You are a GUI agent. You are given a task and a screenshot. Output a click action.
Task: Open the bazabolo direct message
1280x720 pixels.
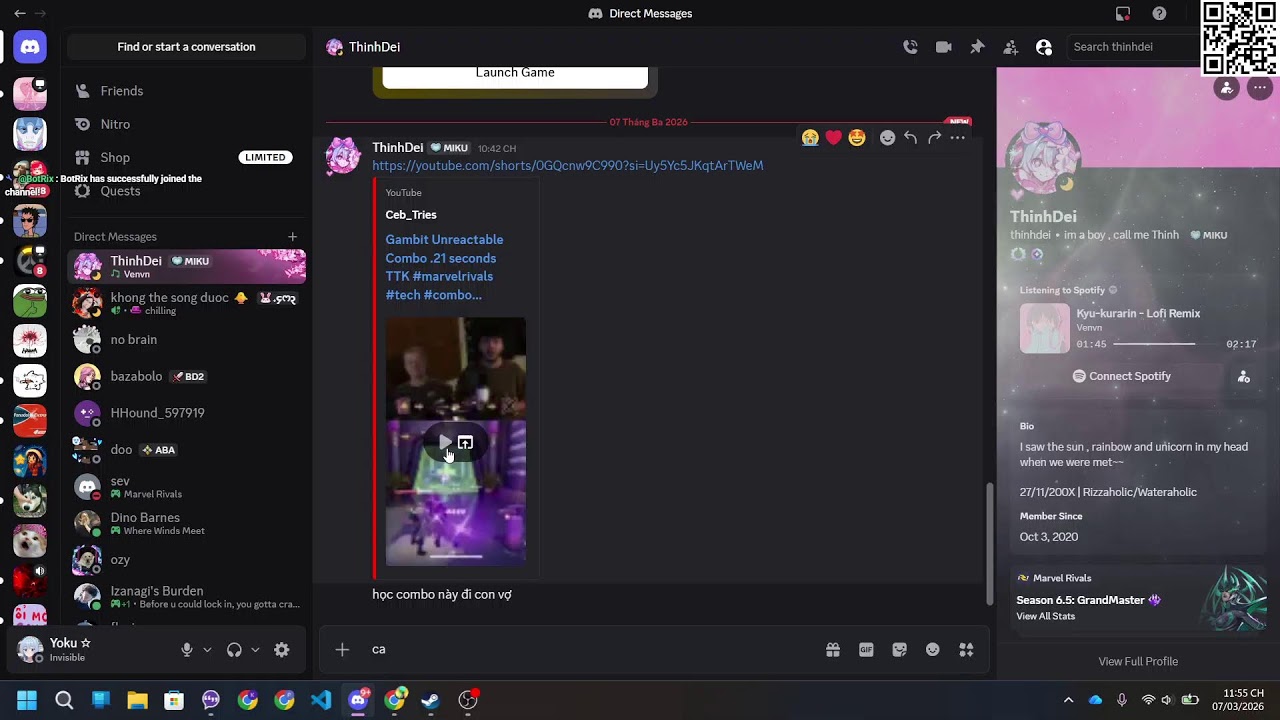(x=186, y=377)
